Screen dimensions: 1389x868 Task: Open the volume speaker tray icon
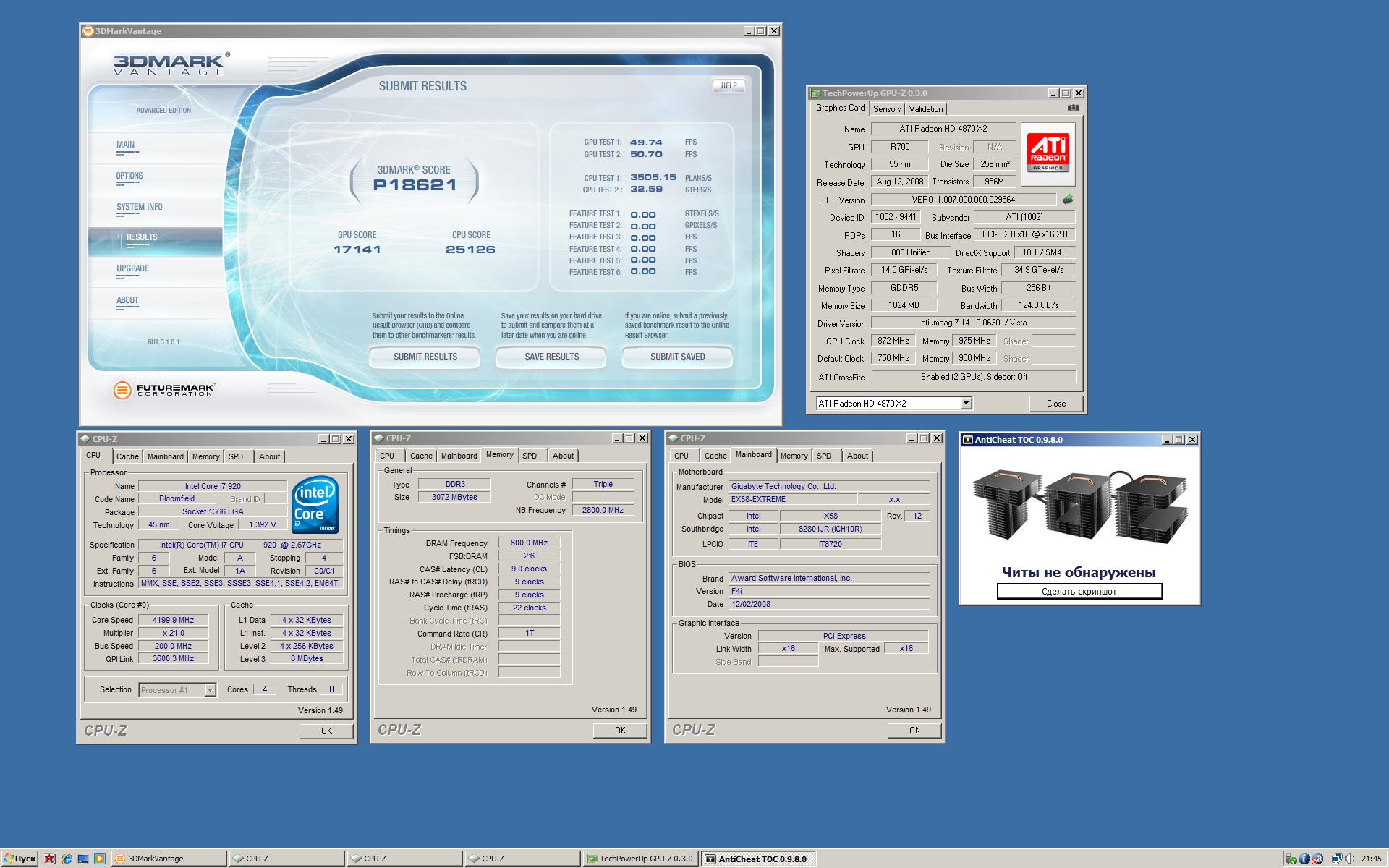(x=1350, y=859)
